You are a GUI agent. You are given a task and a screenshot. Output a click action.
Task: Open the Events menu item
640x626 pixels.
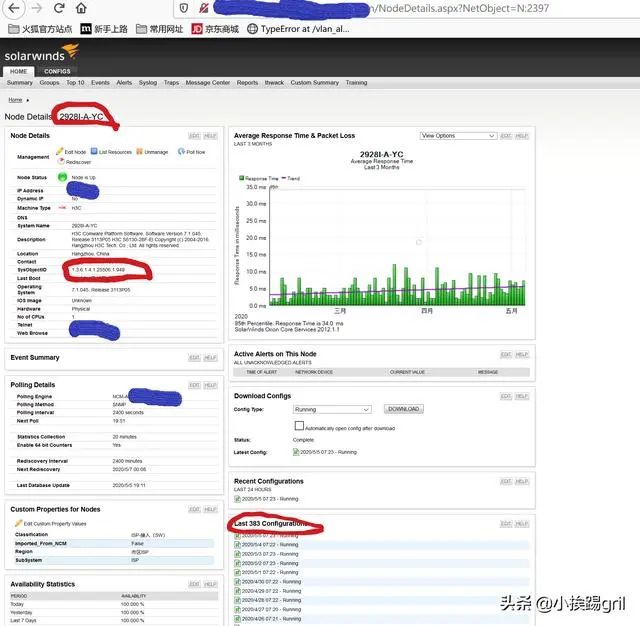pos(100,83)
